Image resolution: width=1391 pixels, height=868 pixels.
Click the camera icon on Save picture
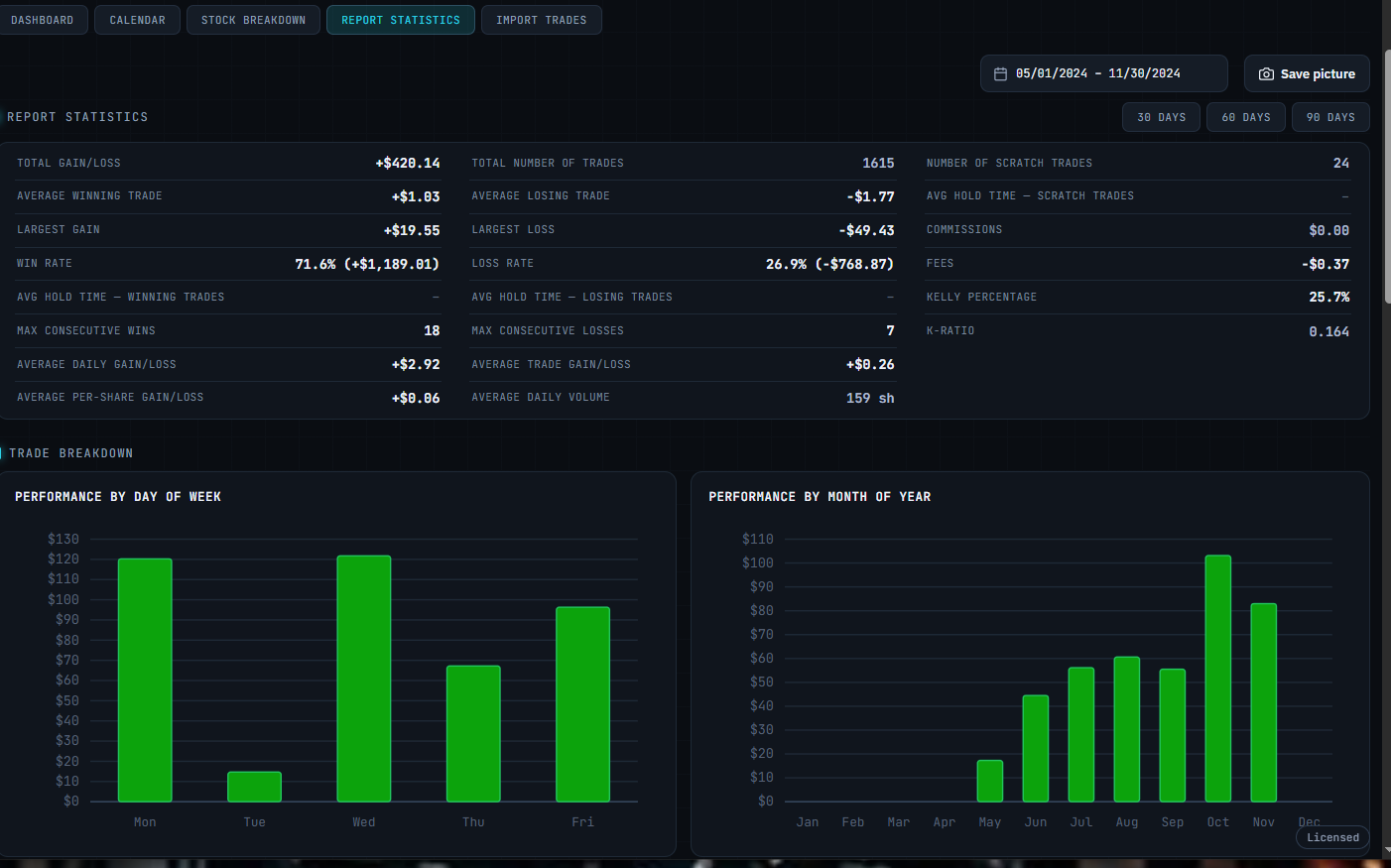tap(1266, 74)
